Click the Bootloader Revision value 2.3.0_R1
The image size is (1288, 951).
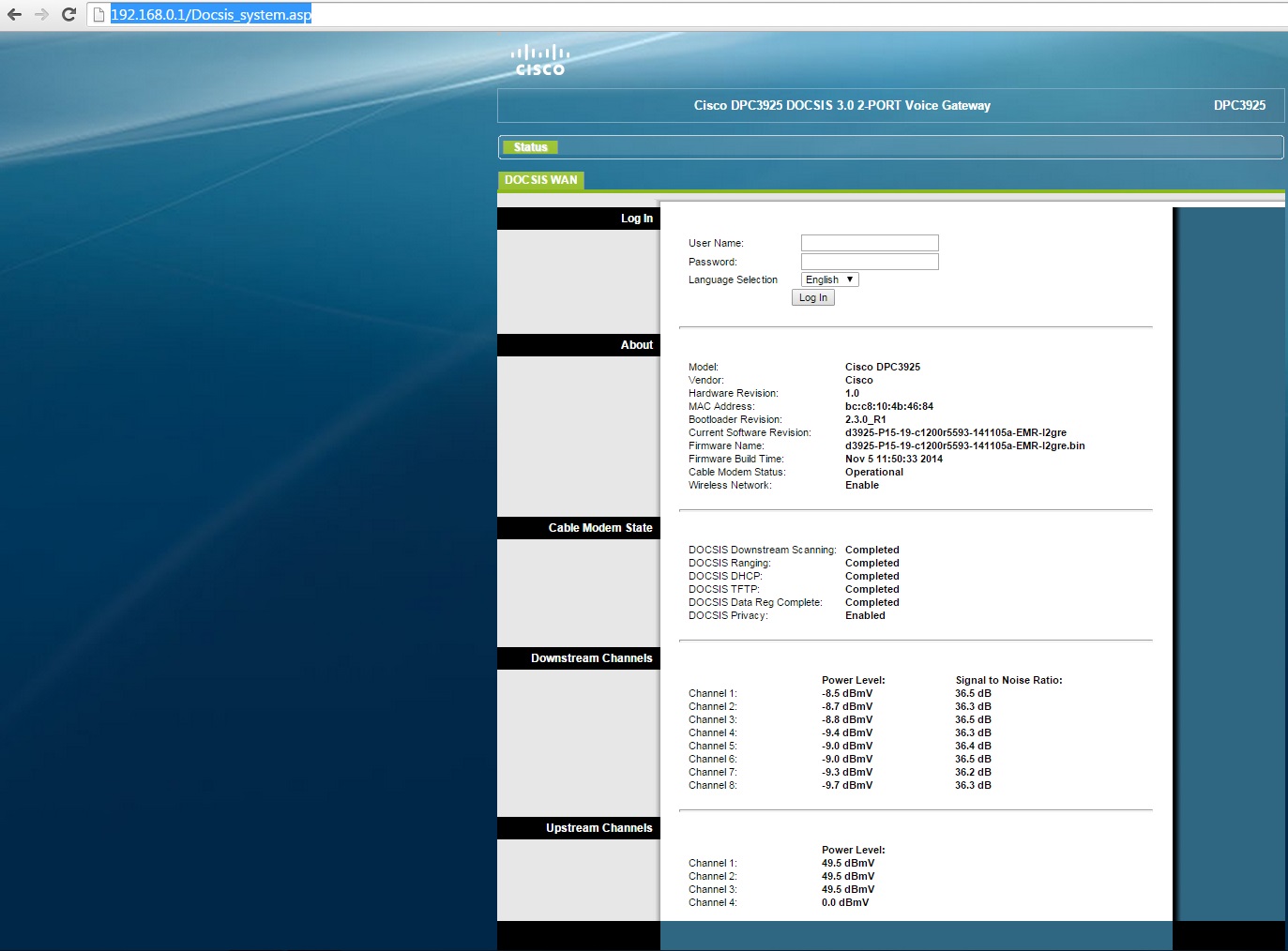866,419
